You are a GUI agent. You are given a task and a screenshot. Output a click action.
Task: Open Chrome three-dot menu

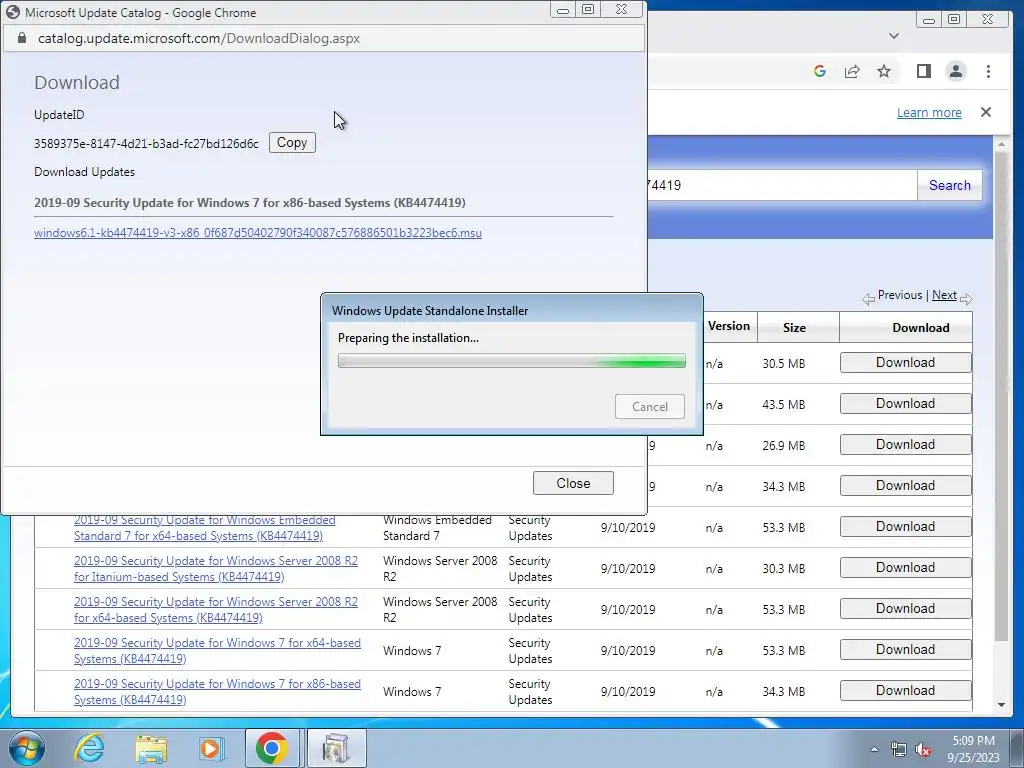[988, 71]
